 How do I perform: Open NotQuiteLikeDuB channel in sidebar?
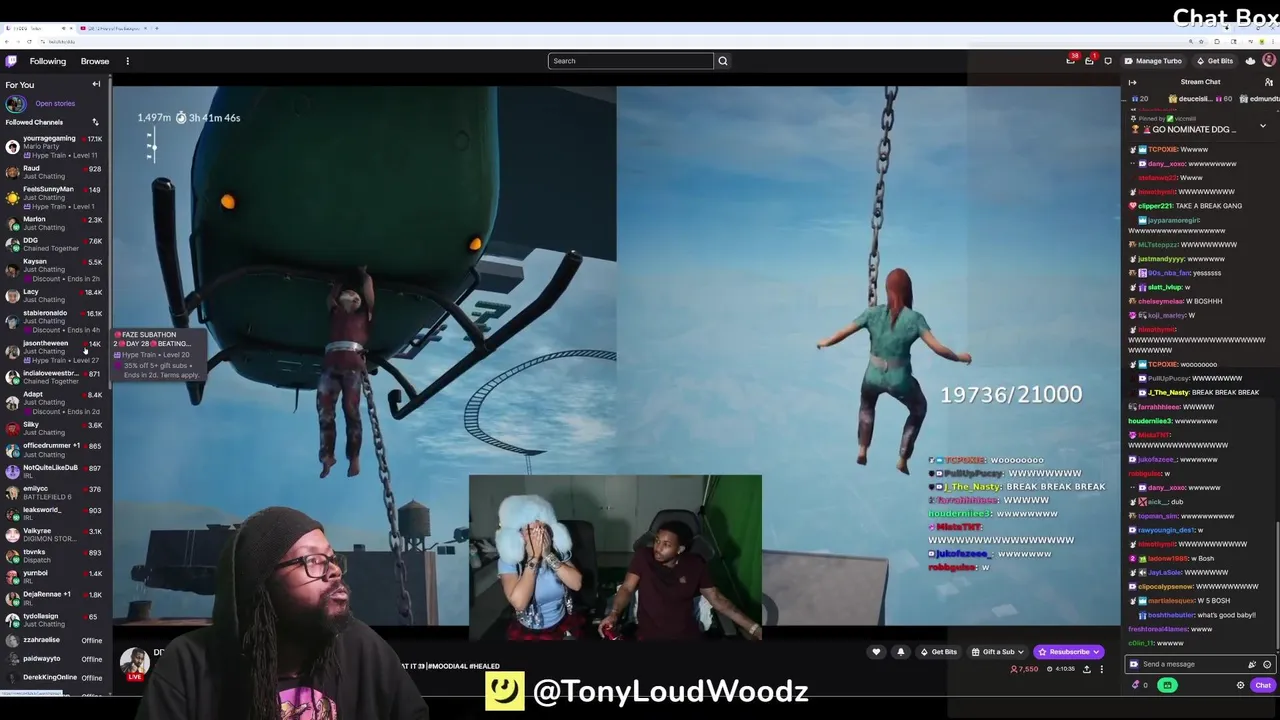pos(53,471)
